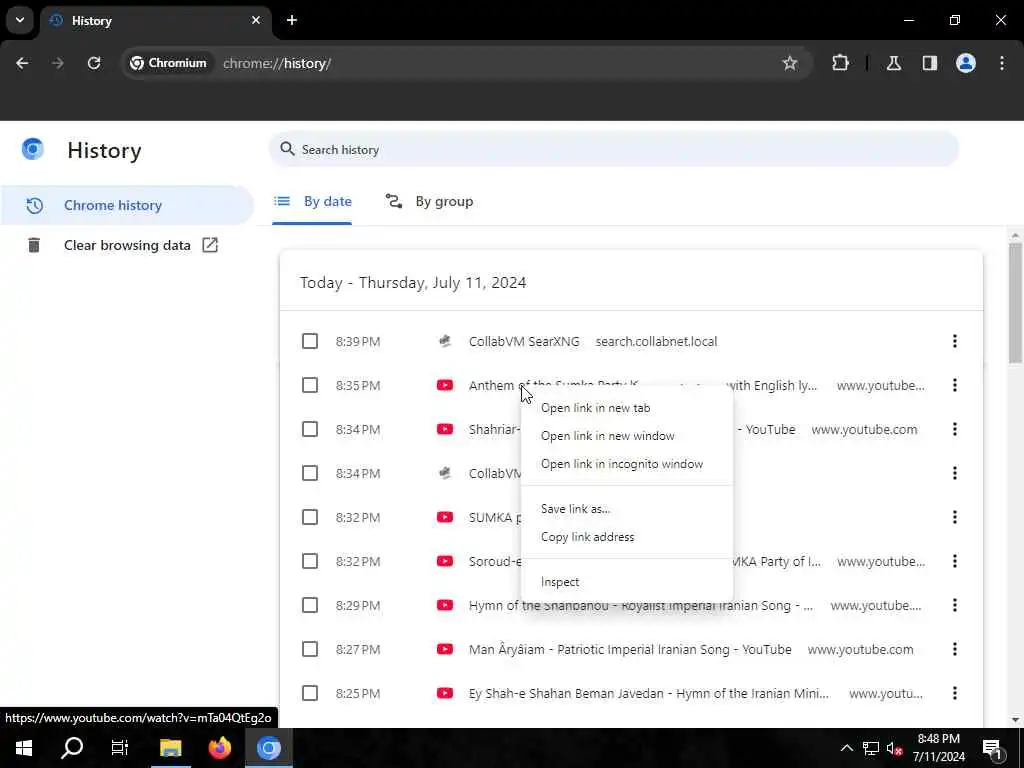The image size is (1024, 768).
Task: Open actions menu for Man Âryâiam entry
Action: [x=954, y=649]
